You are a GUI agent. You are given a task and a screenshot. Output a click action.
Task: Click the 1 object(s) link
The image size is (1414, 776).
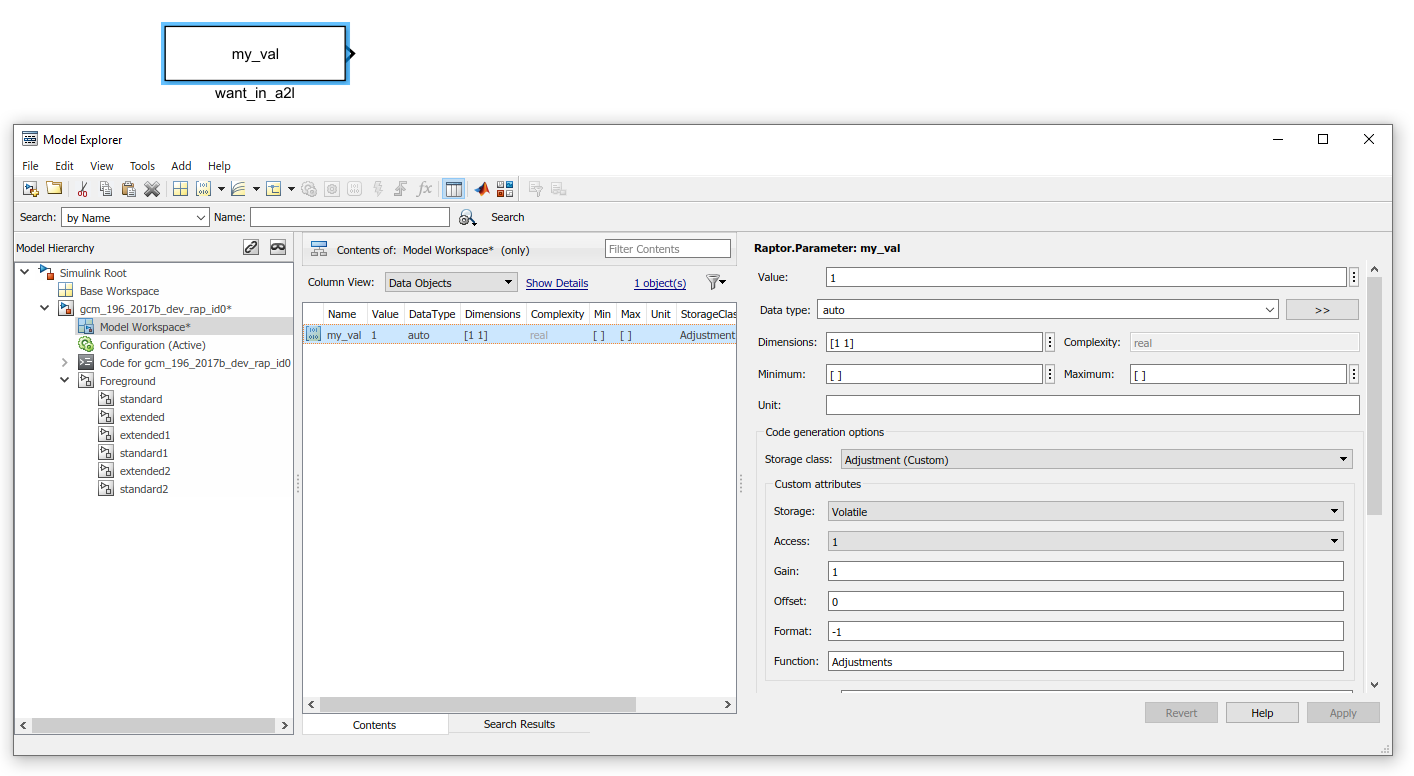660,283
